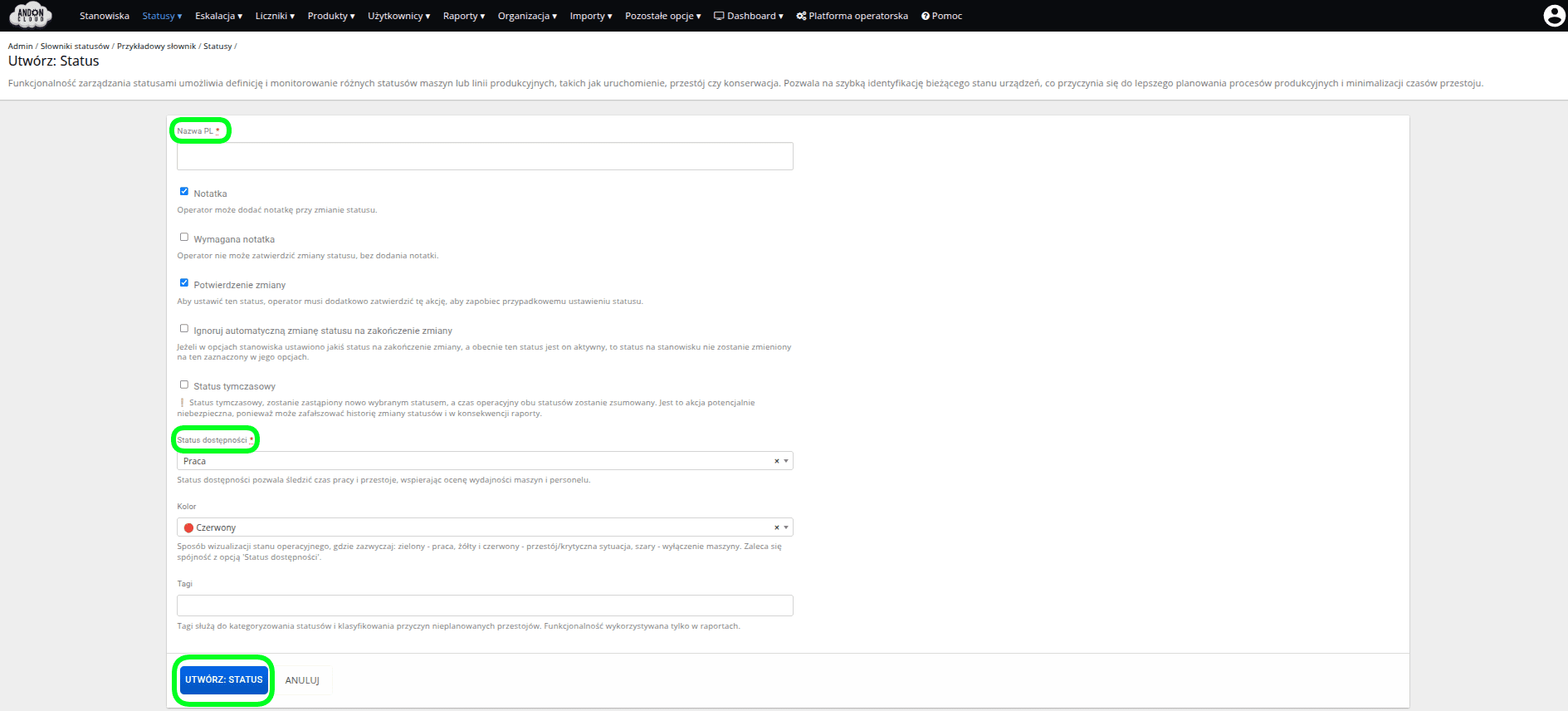Viewport: 1568px width, 711px height.
Task: Open Platforma operatorska with the gears icon
Action: click(852, 16)
